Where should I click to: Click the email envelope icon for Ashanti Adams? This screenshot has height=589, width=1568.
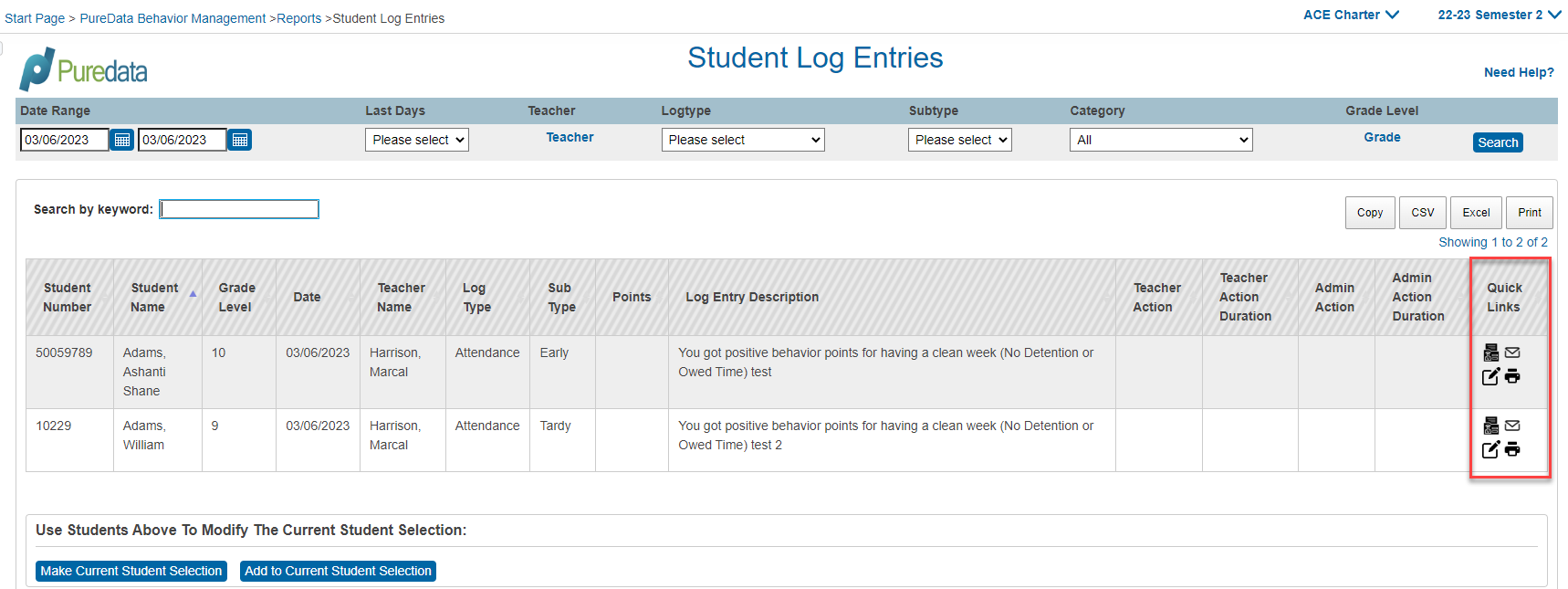(1512, 352)
